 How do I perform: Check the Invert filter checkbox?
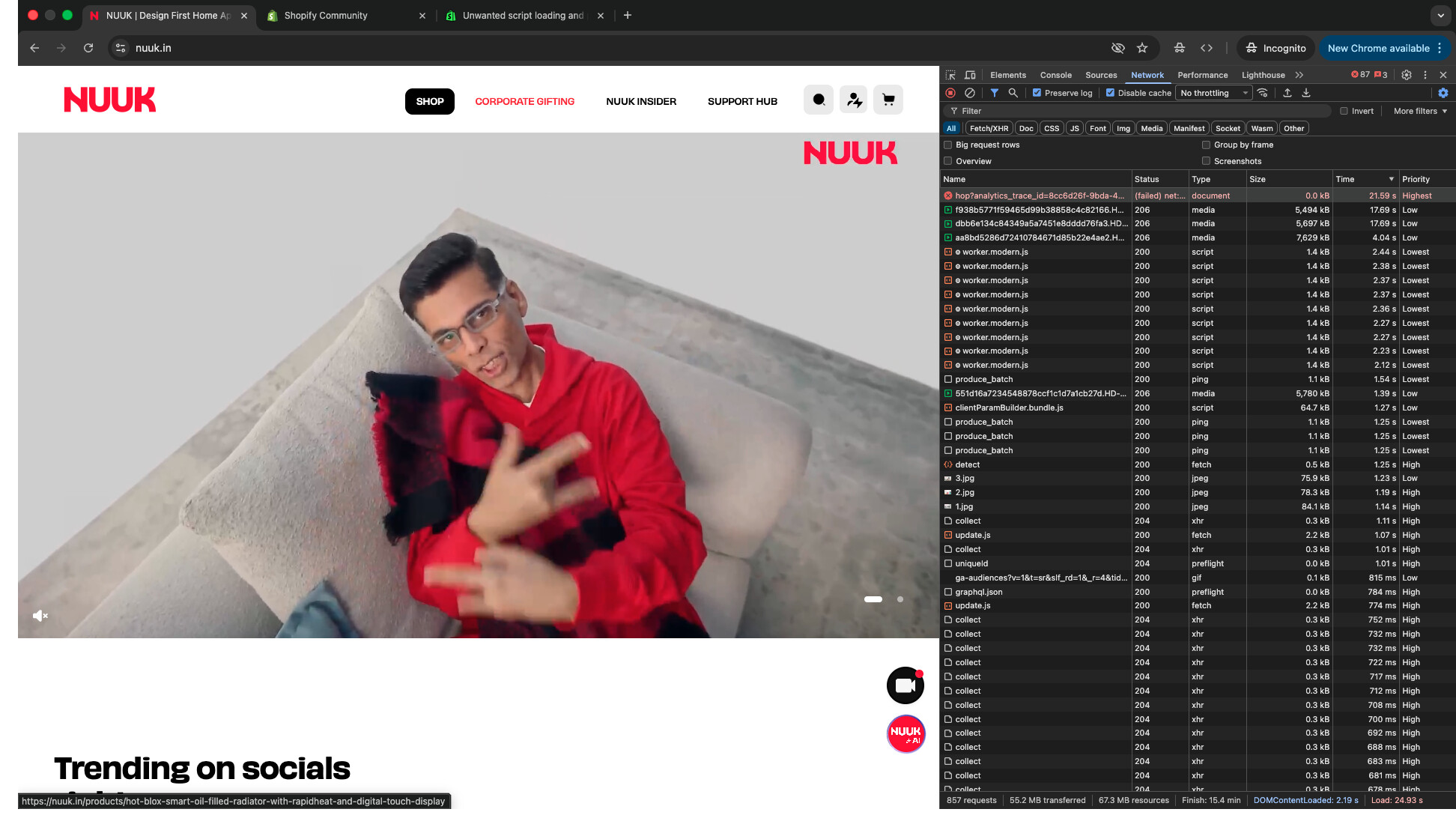pos(1344,111)
